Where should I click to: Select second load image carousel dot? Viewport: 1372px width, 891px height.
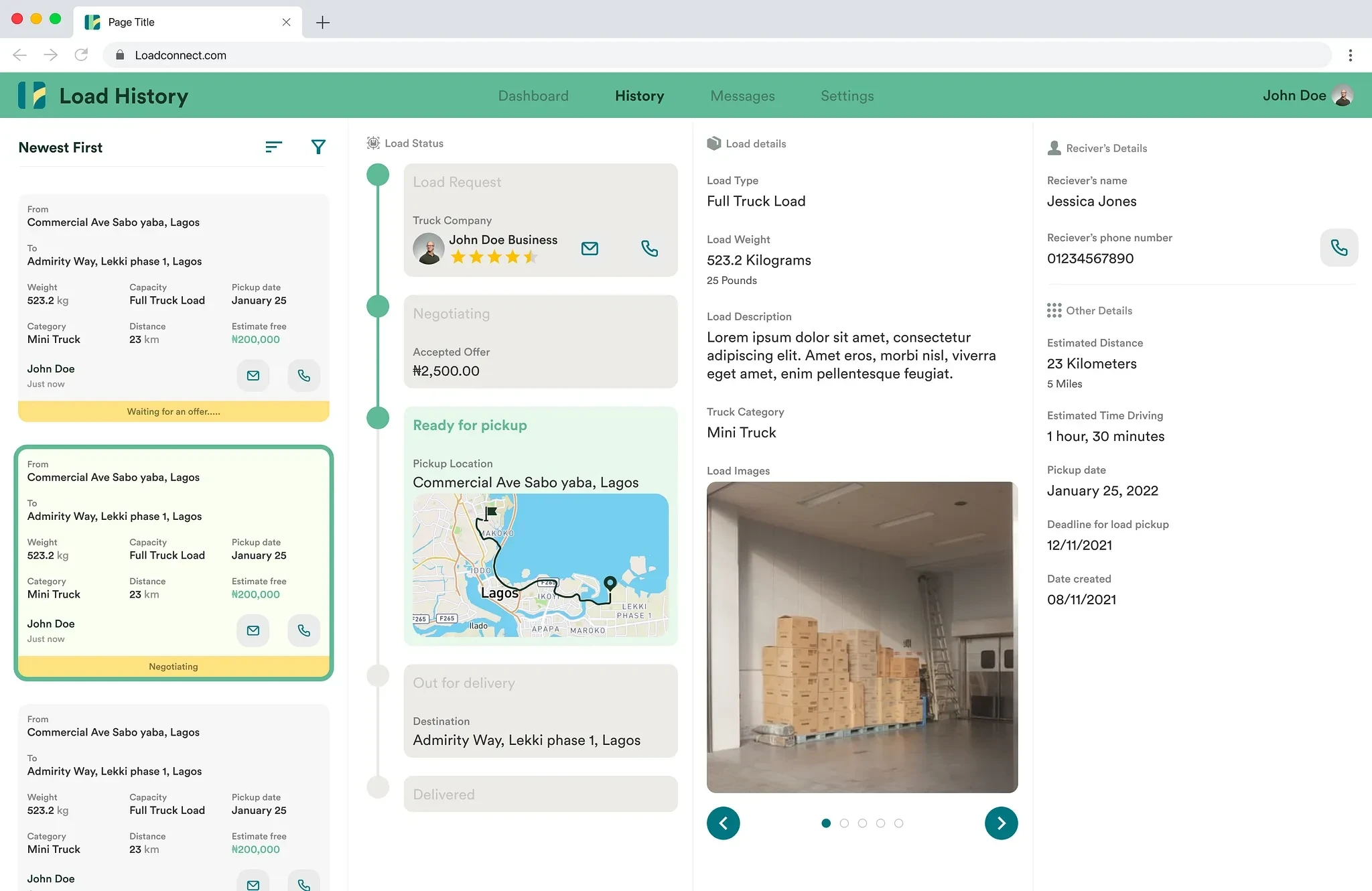pyautogui.click(x=844, y=823)
